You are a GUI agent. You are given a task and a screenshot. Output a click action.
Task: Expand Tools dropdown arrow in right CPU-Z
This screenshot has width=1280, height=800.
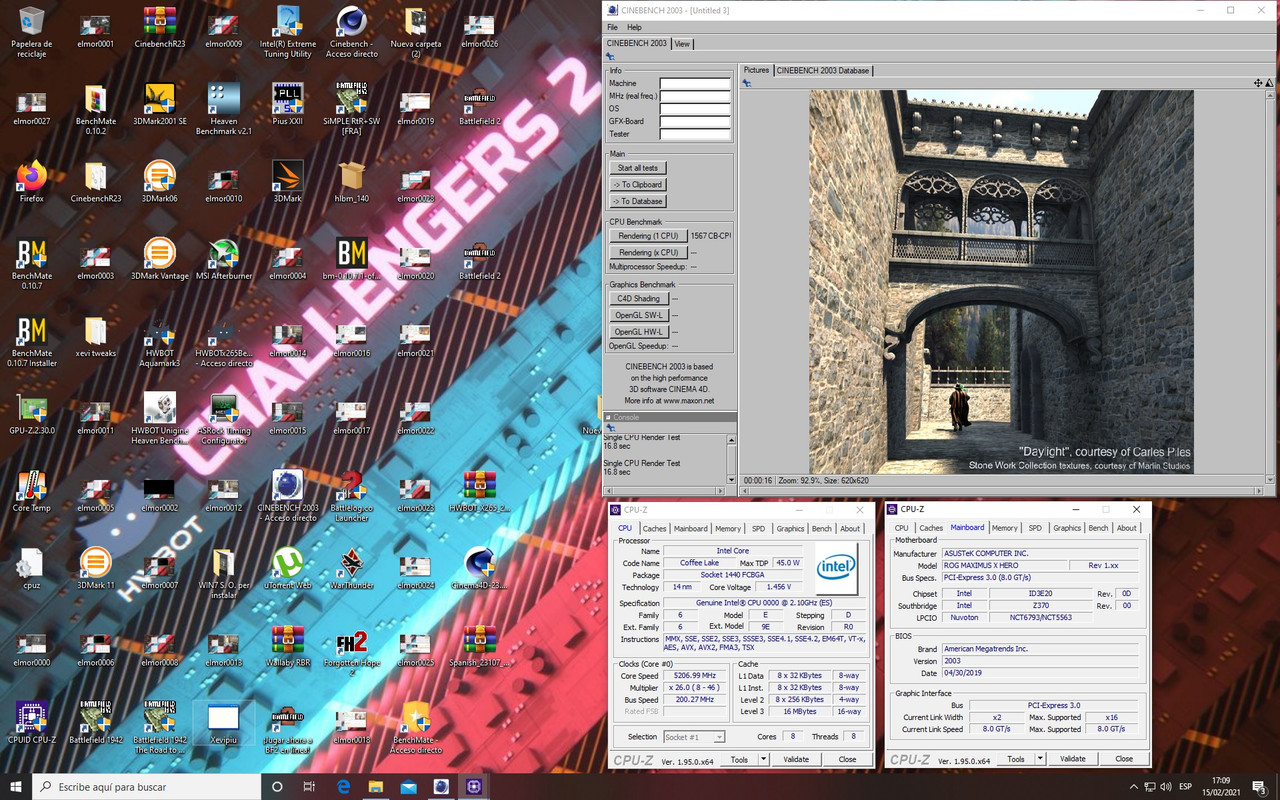pyautogui.click(x=1039, y=759)
